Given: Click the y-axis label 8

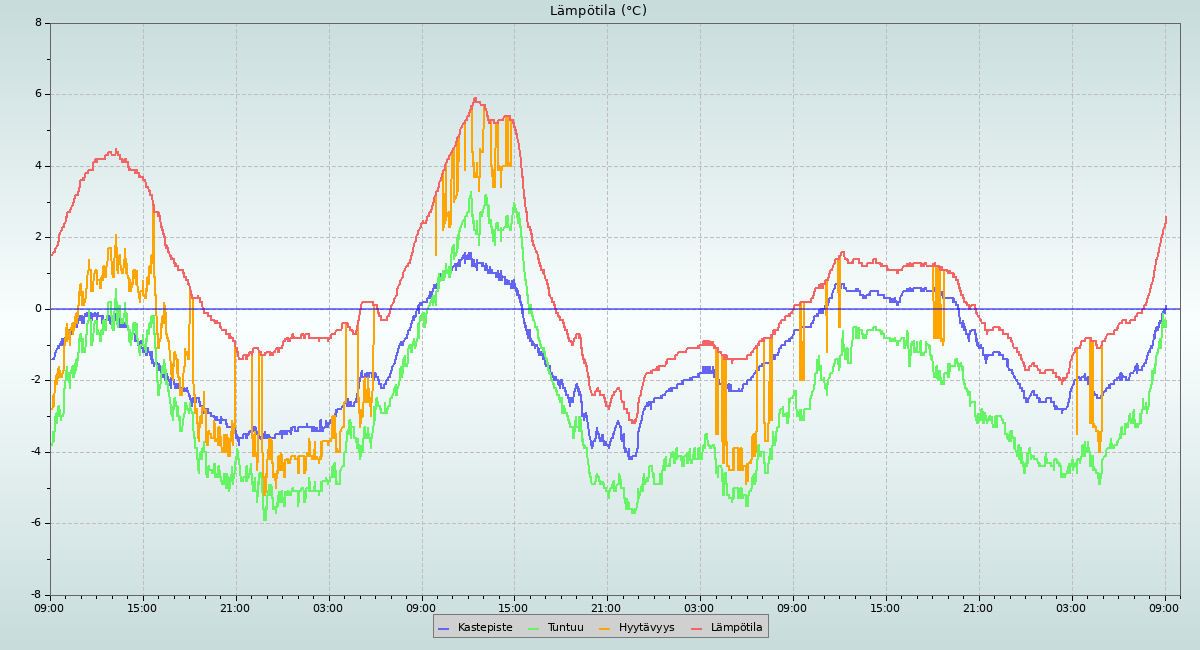Looking at the screenshot, I should tap(38, 23).
